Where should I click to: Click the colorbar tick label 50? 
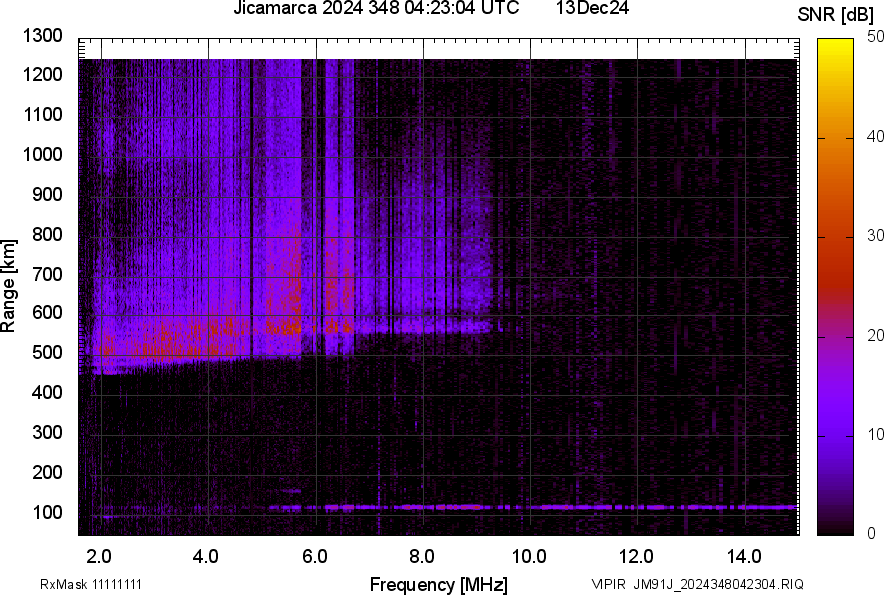(877, 37)
